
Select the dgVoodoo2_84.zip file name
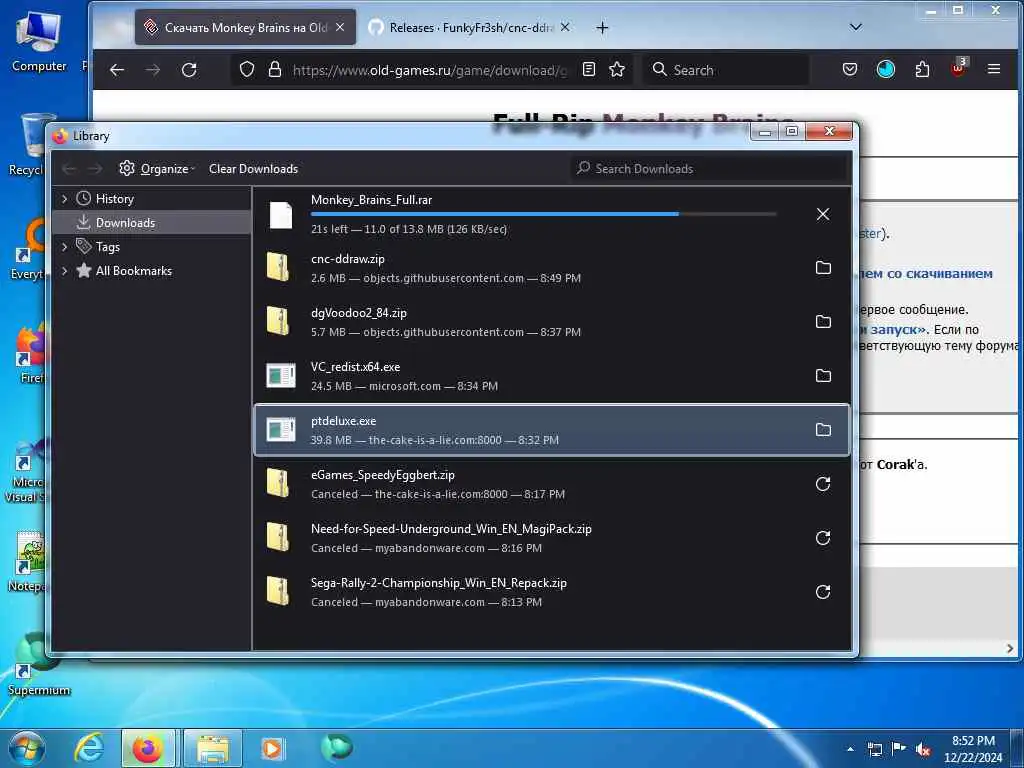(x=359, y=313)
